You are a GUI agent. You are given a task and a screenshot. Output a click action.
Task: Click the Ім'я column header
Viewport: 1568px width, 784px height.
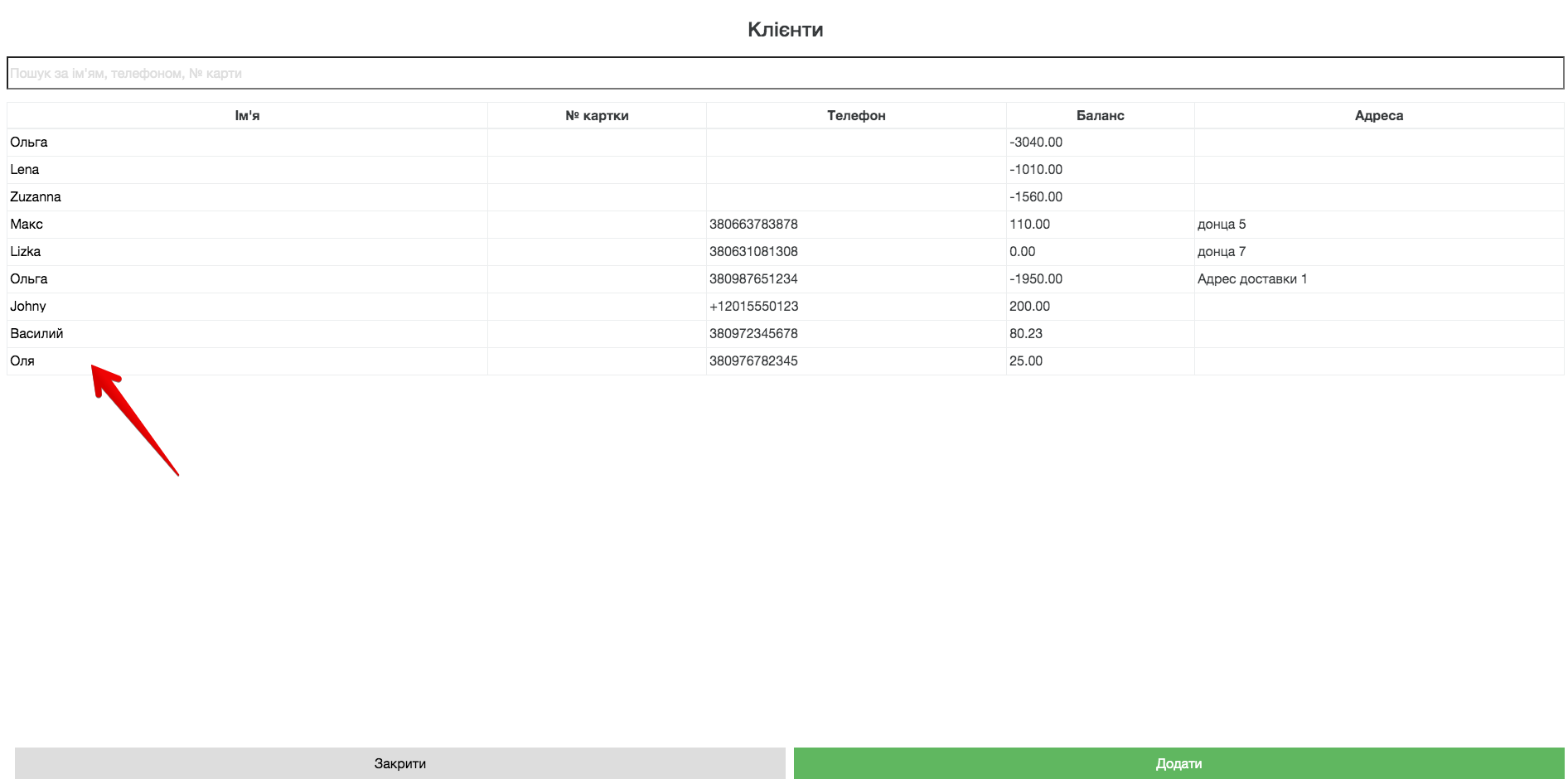point(247,116)
